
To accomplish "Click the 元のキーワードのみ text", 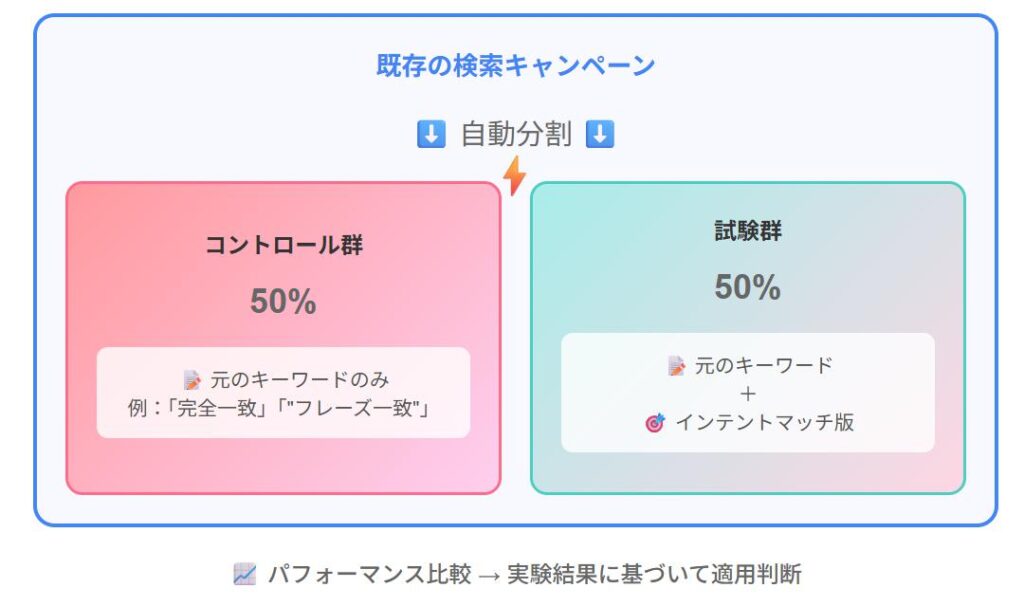I will 300,380.
